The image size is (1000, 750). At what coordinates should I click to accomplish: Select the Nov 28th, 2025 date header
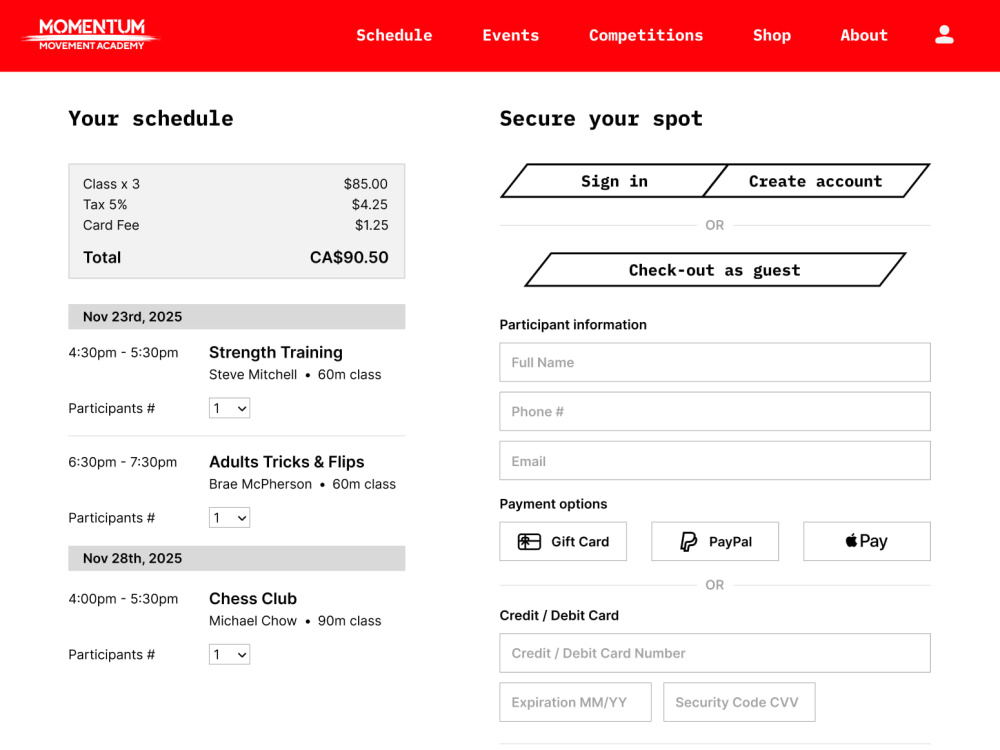(237, 558)
